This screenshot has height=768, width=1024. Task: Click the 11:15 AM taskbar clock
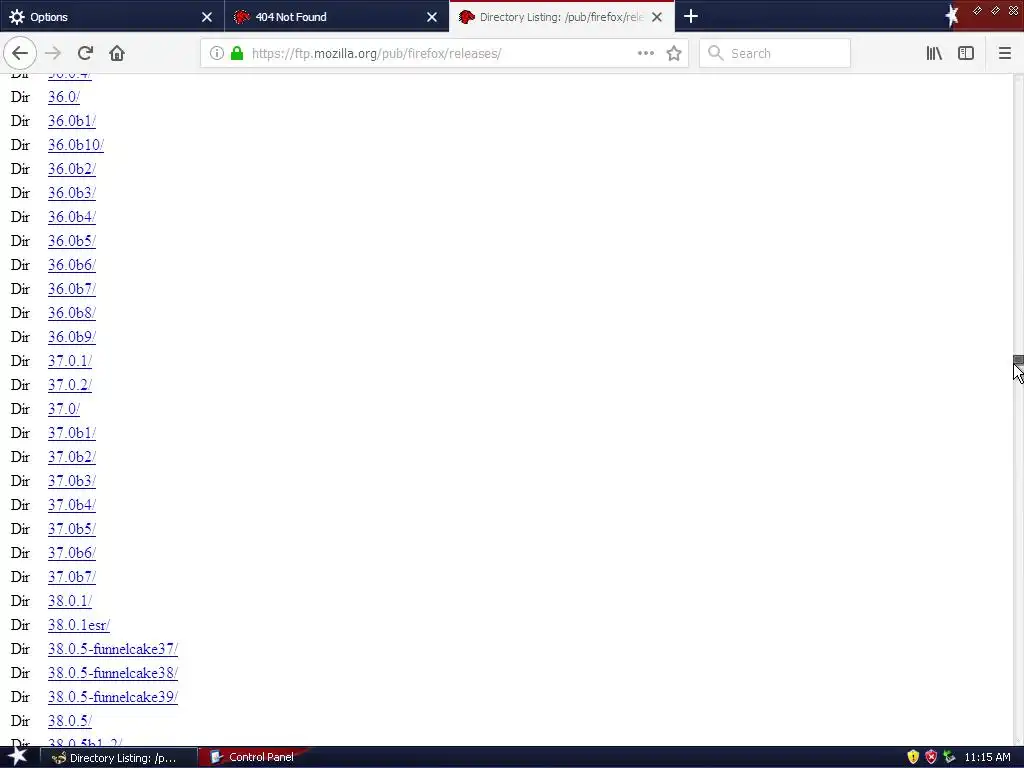987,758
